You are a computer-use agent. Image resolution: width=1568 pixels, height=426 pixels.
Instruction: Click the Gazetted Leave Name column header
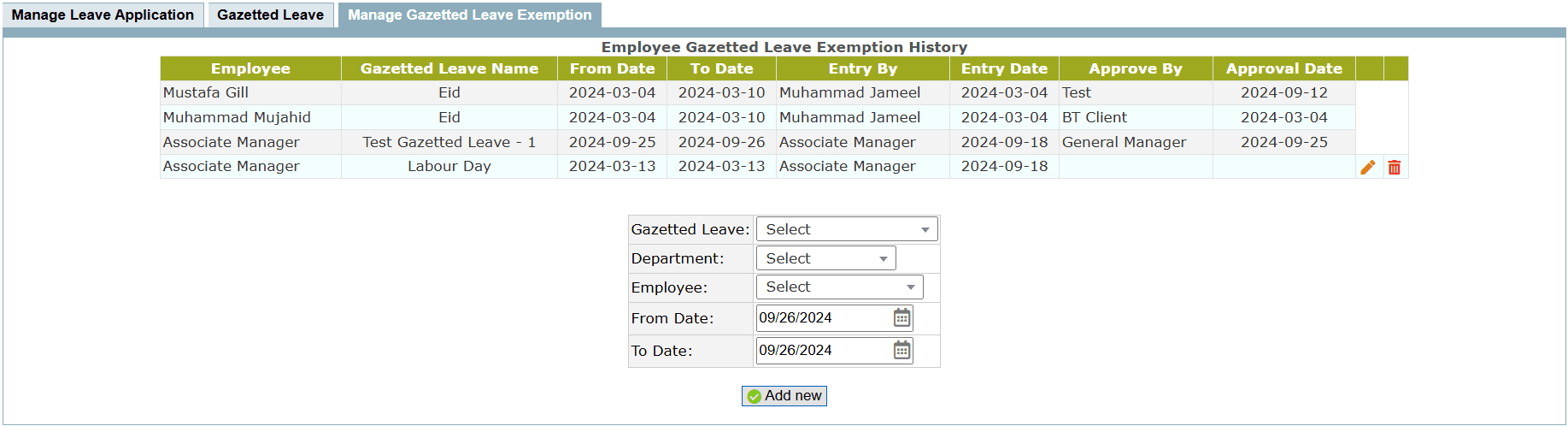(x=449, y=68)
